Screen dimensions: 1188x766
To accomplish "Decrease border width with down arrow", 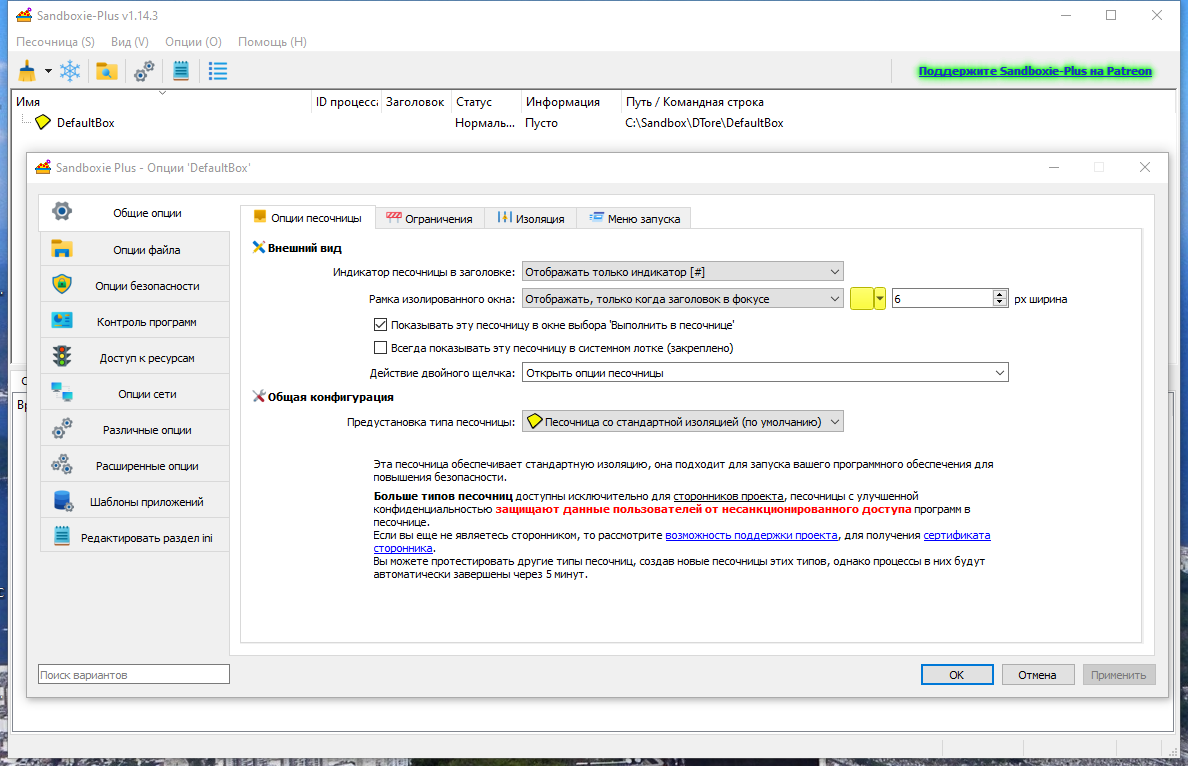I will pyautogui.click(x=1000, y=303).
